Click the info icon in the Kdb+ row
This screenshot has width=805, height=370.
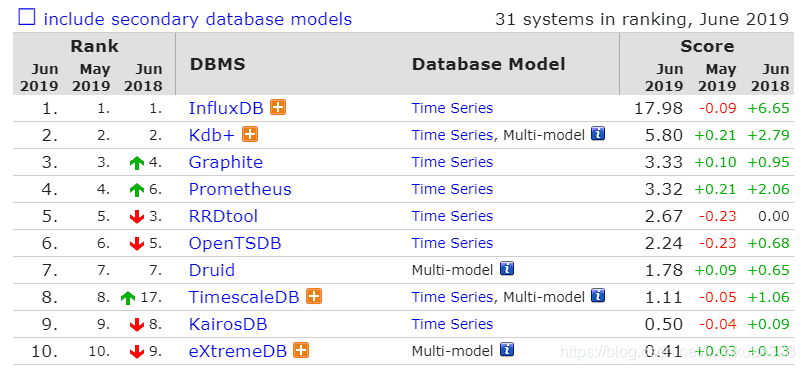pyautogui.click(x=598, y=134)
